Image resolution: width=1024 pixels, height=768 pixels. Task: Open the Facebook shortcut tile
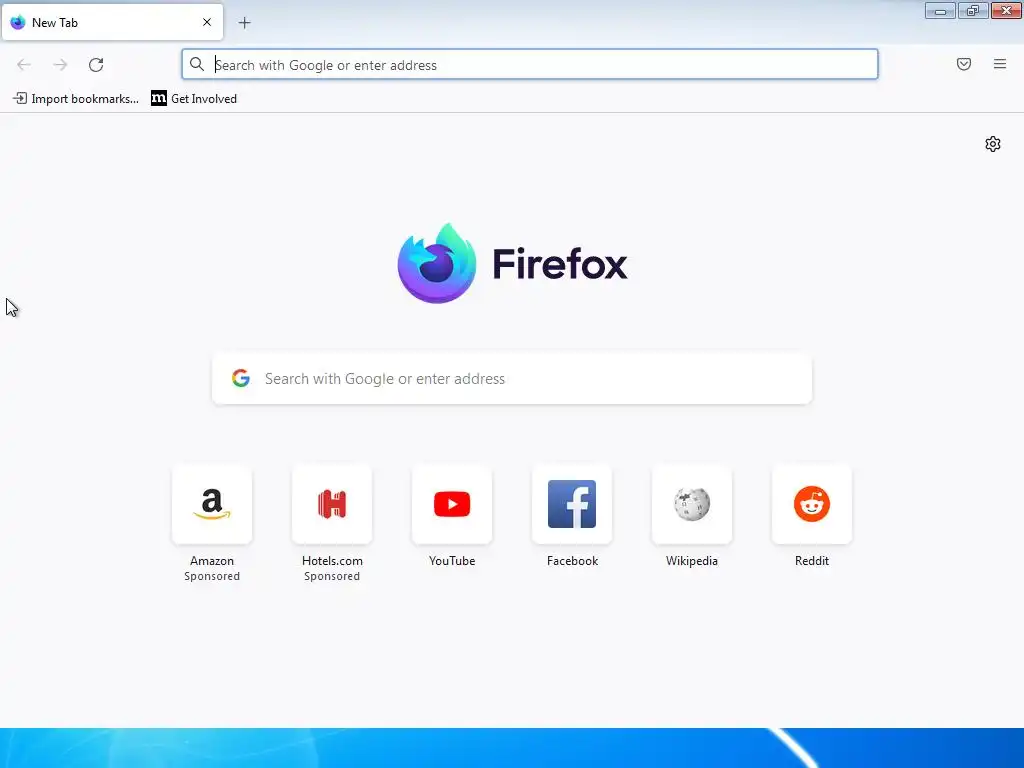tap(572, 504)
